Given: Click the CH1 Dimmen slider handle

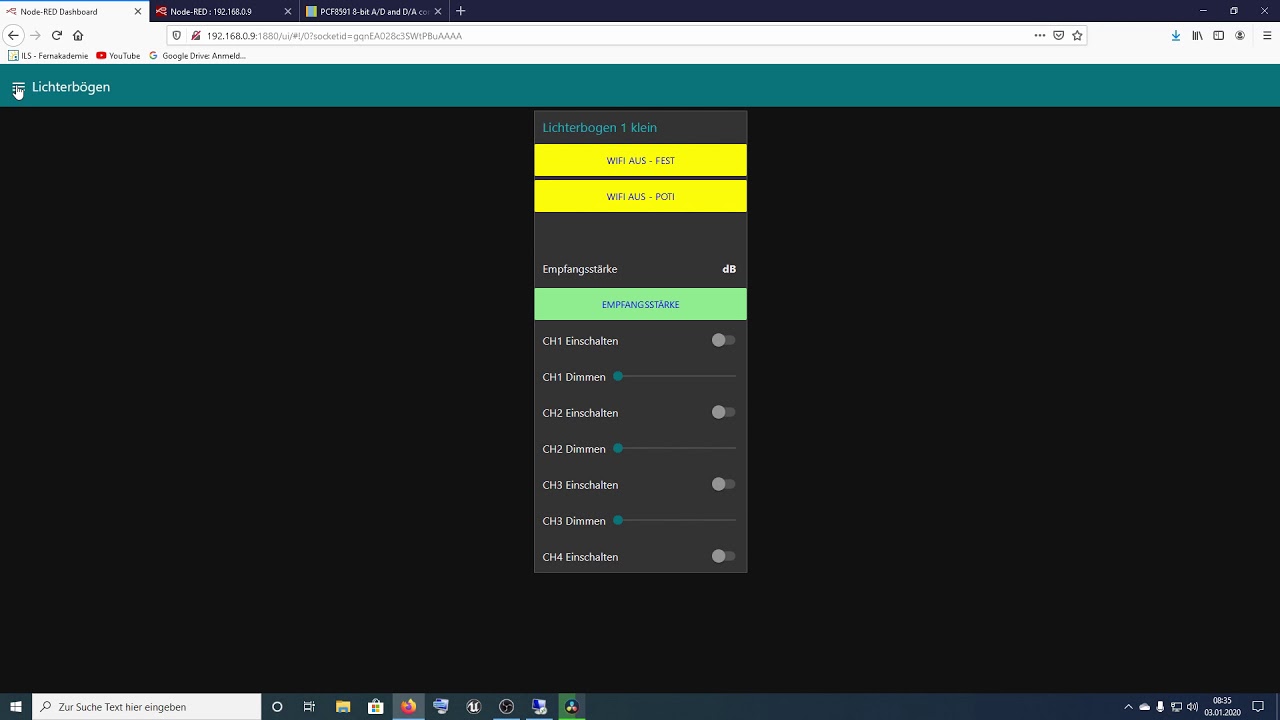Looking at the screenshot, I should click(x=618, y=376).
